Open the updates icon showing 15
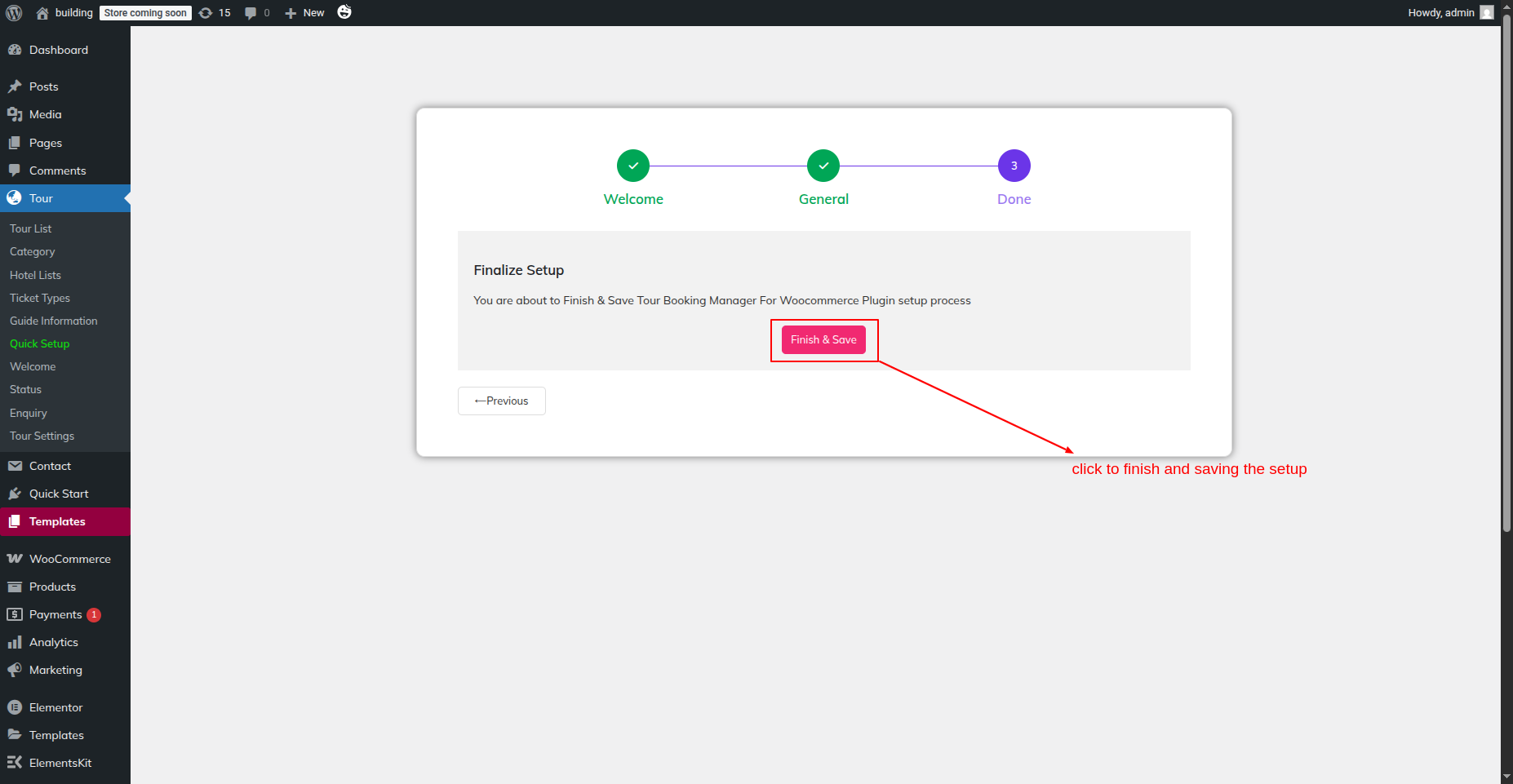 206,13
